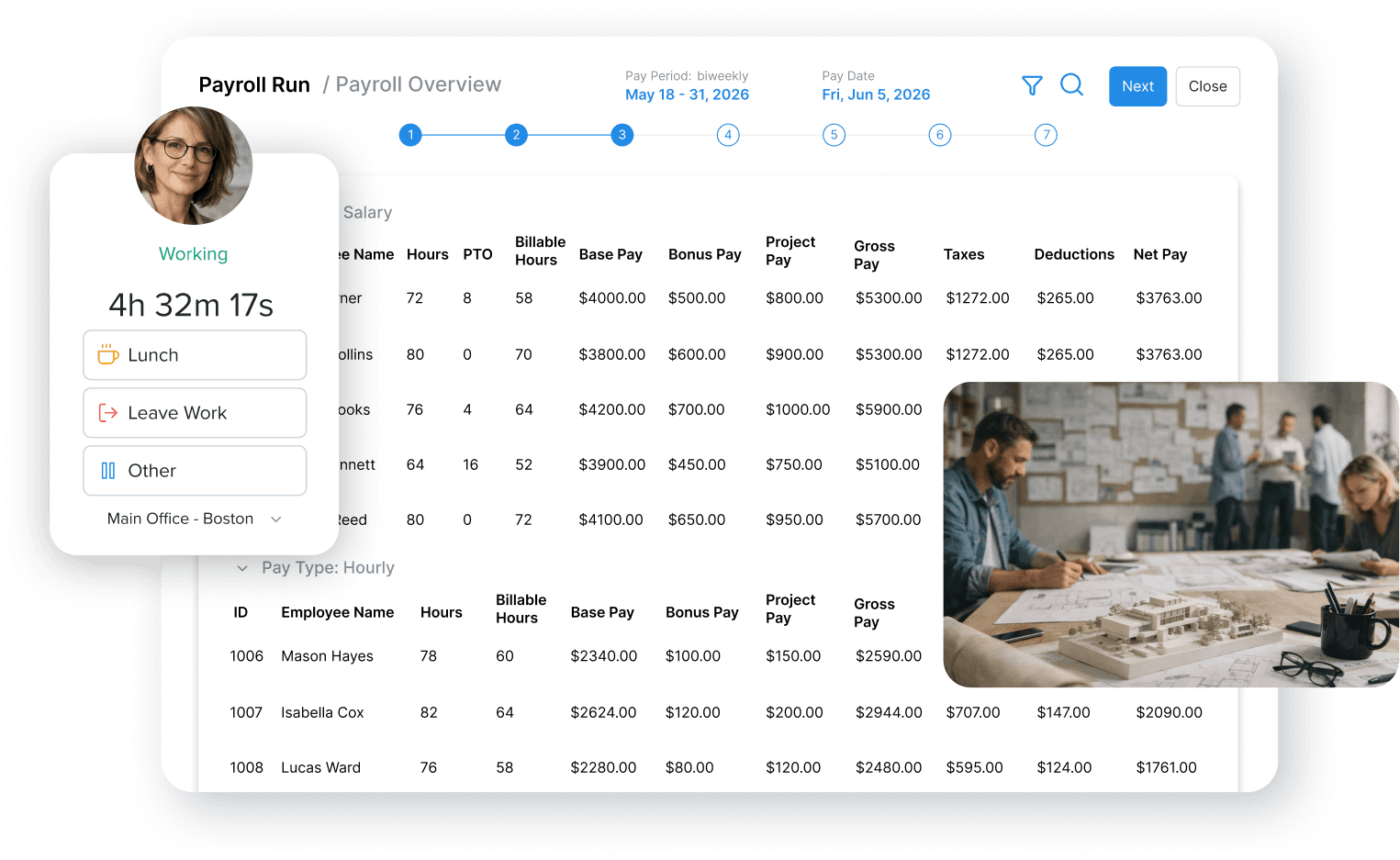Select step 1 in the payroll progress tracker

(x=410, y=134)
